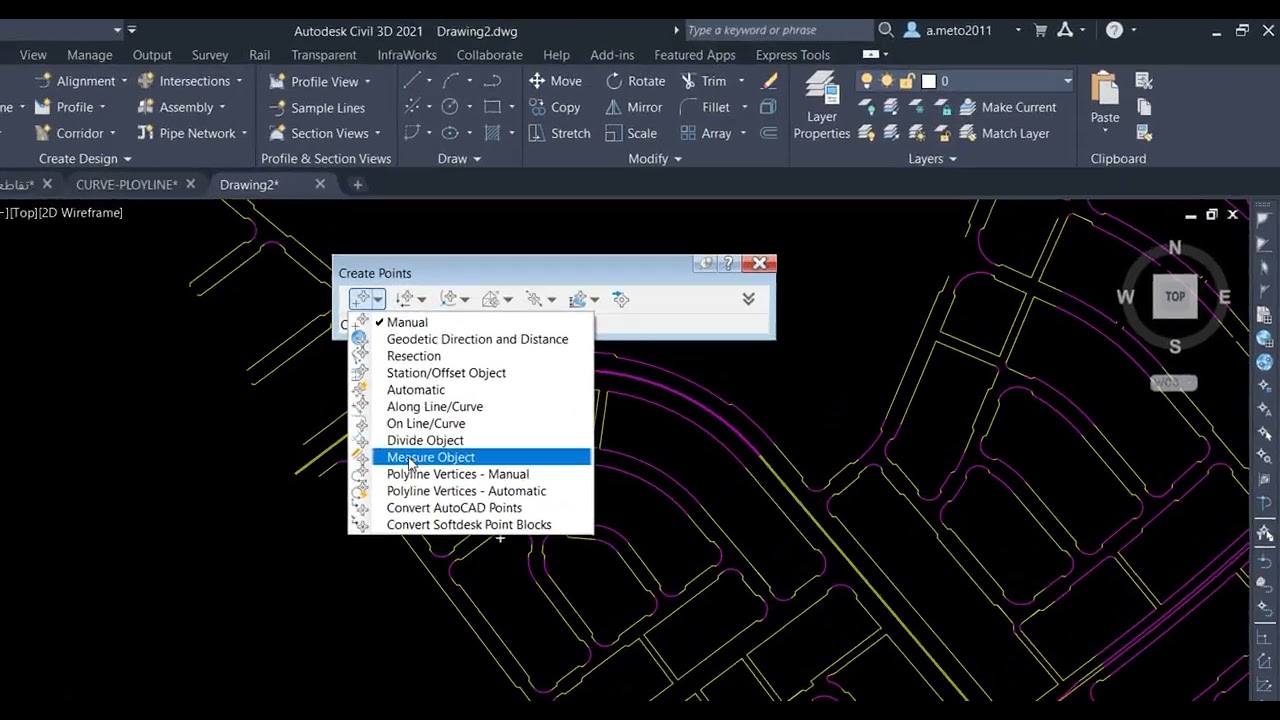Screen dimensions: 1280x720
Task: Click the WCS coordinate system label
Action: (1172, 383)
